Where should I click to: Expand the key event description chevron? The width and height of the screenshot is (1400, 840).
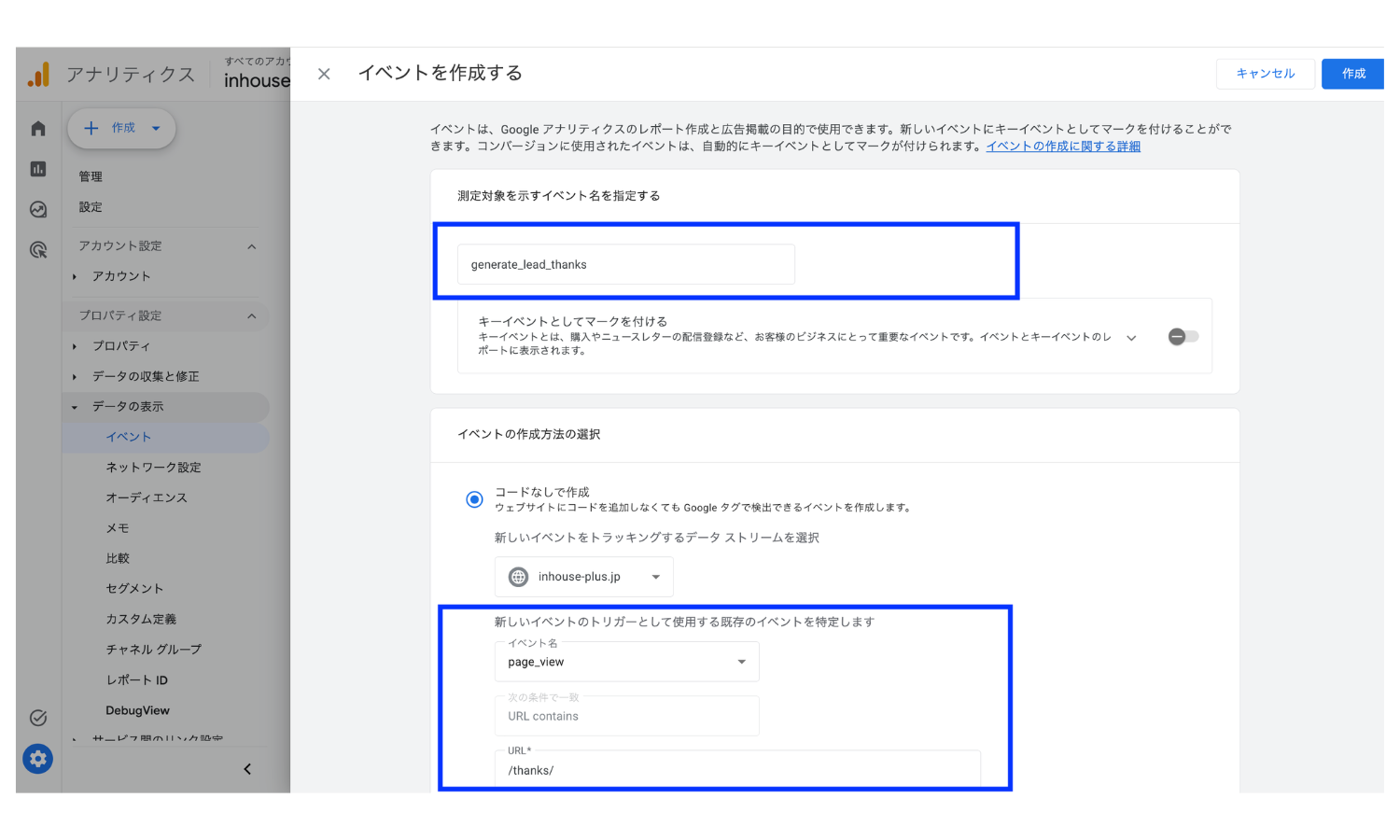click(1131, 338)
